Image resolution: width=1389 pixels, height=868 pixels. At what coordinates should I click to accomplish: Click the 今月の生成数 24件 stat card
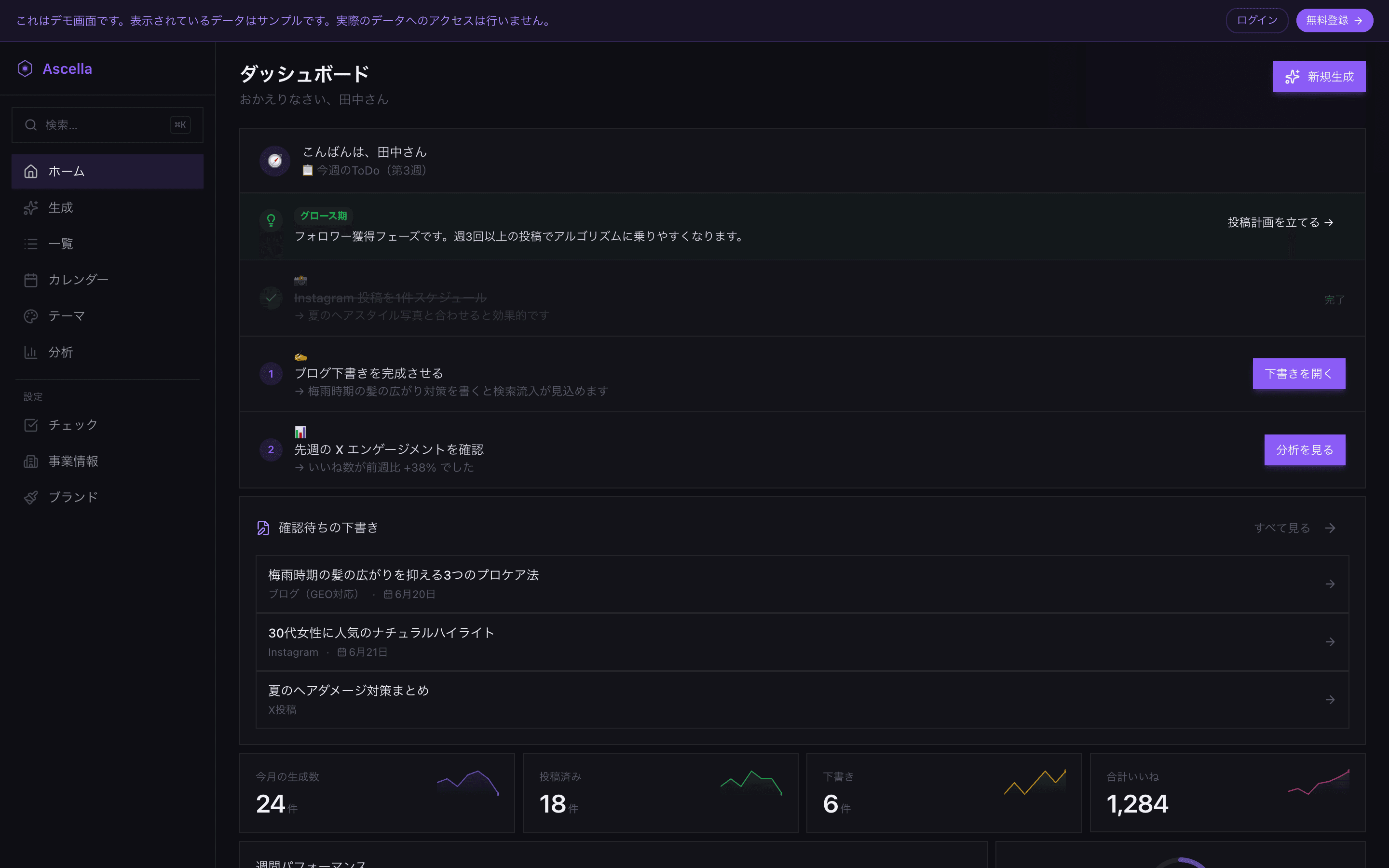click(377, 793)
